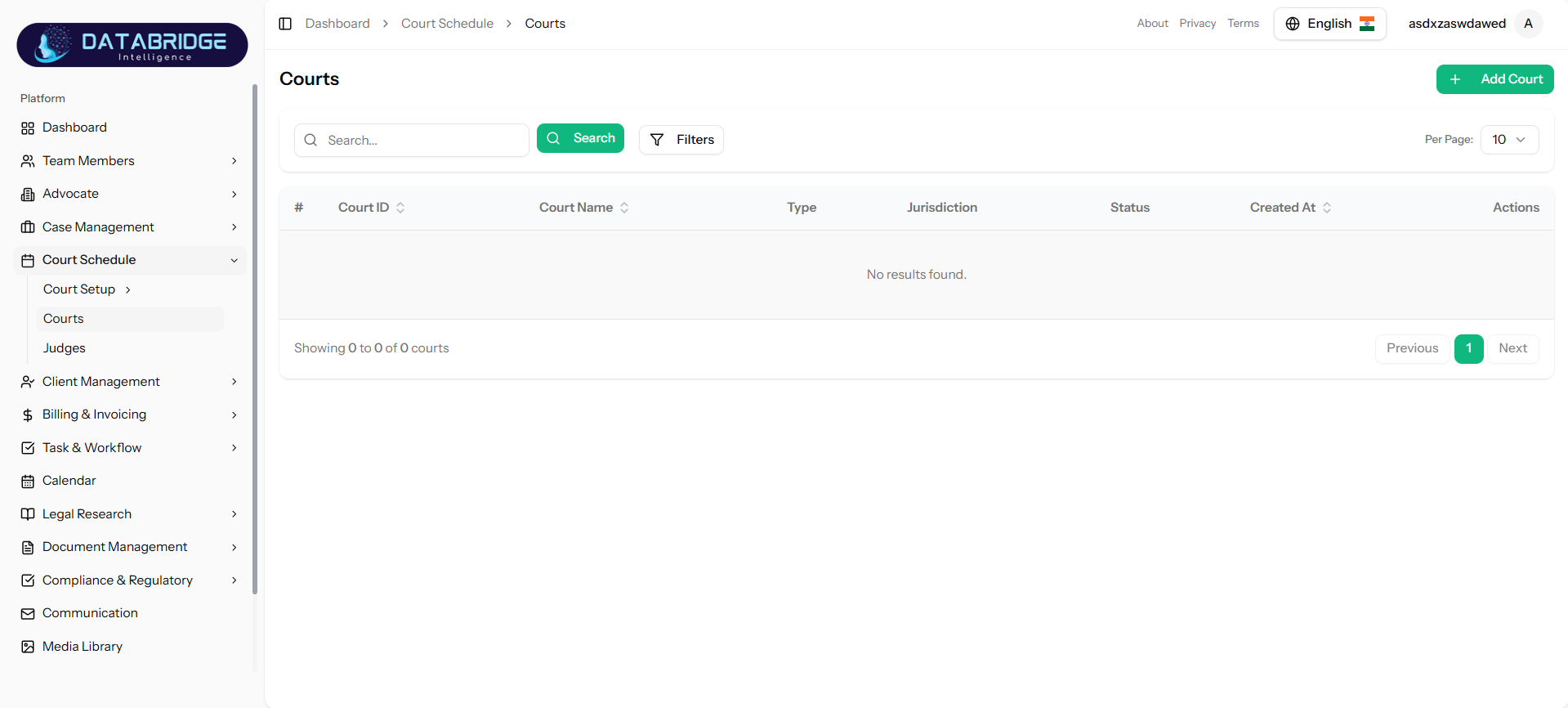Click the Team Members people icon
The image size is (1568, 708).
28,161
